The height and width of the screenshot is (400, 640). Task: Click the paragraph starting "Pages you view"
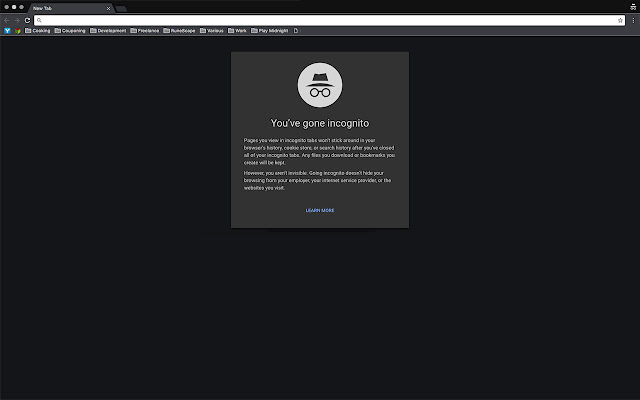pos(319,151)
